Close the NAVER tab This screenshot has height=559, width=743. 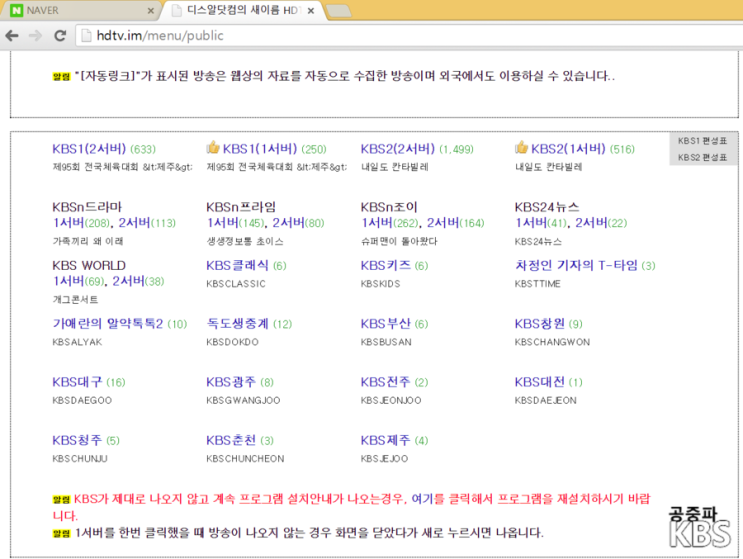(x=150, y=10)
